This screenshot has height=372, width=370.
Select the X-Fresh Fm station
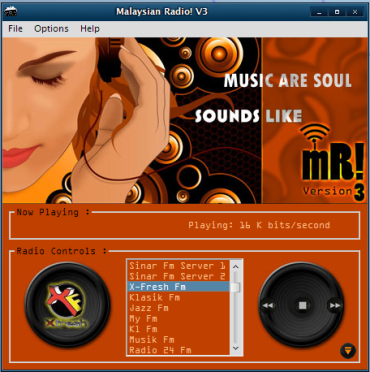(x=178, y=287)
